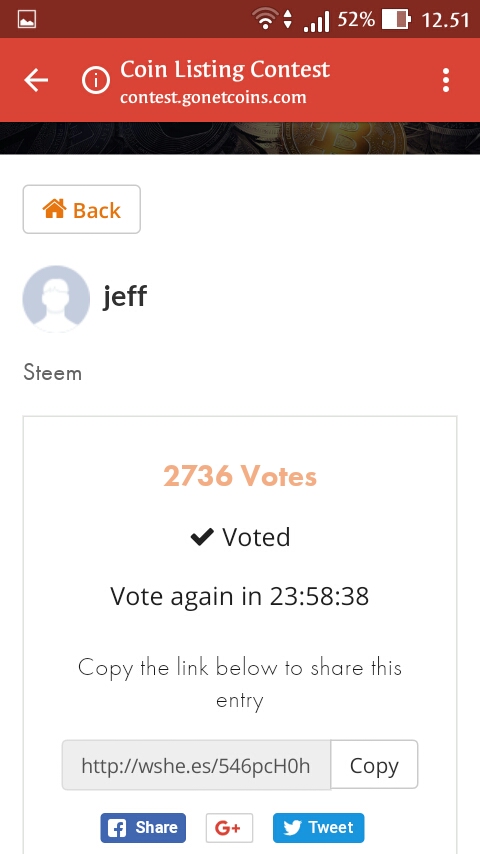Copy the share link
Screen dimensions: 480x854
[374, 765]
